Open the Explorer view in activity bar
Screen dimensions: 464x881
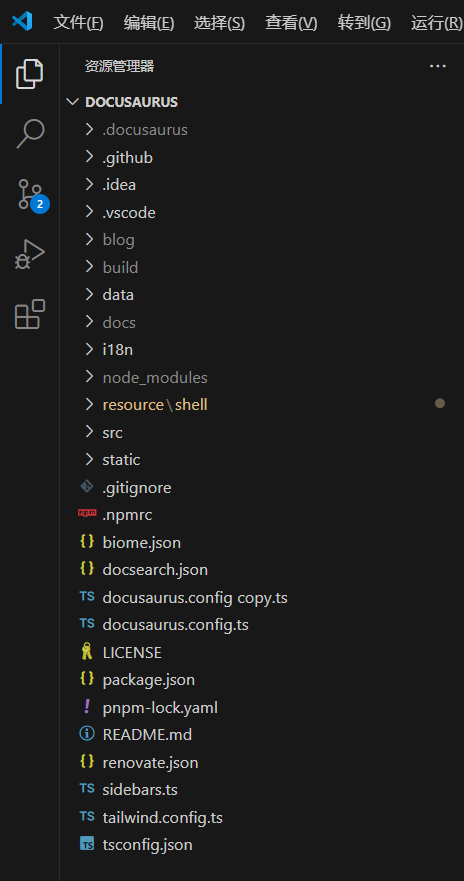[x=30, y=74]
